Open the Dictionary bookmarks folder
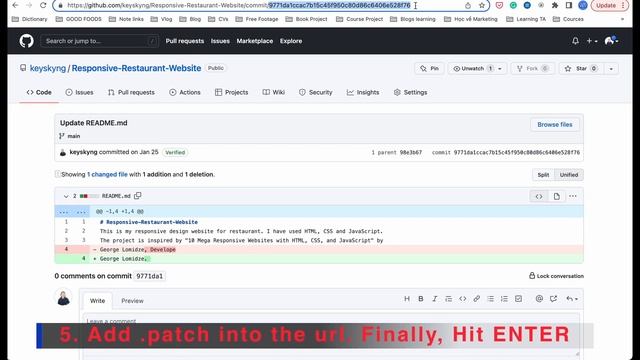This screenshot has height=360, width=640. [30, 19]
